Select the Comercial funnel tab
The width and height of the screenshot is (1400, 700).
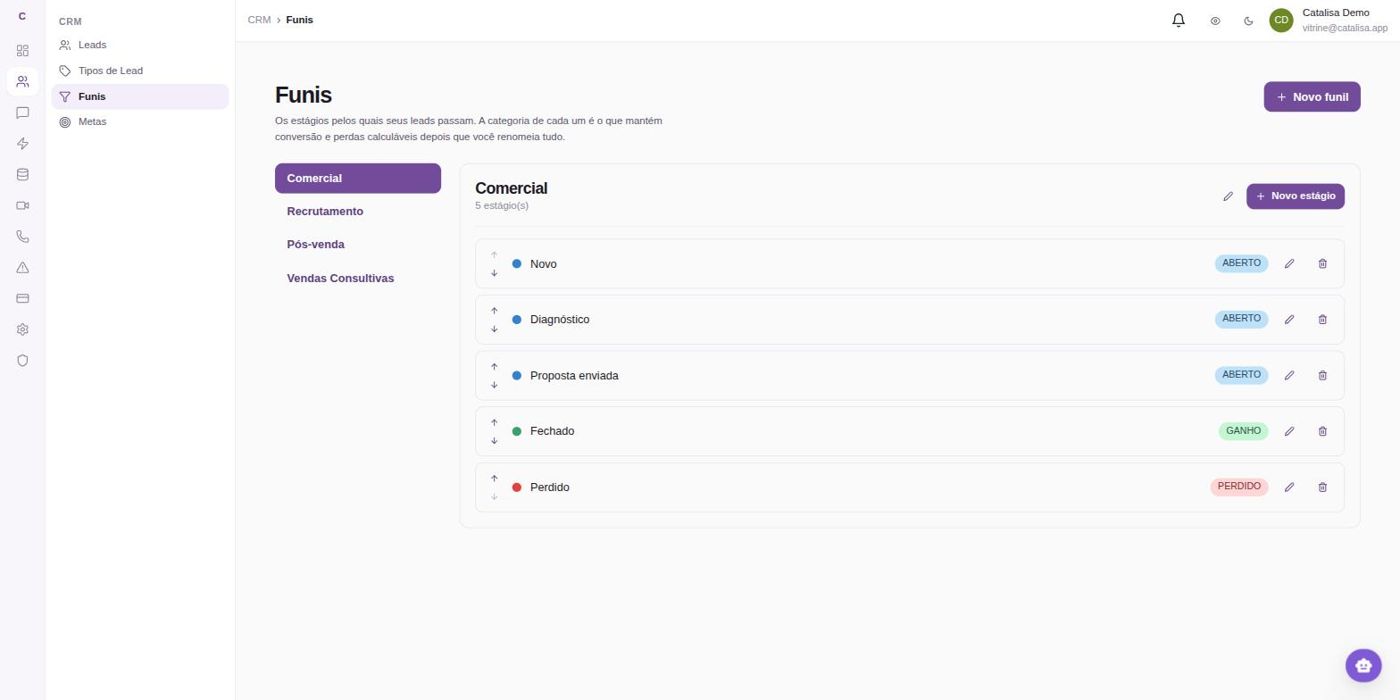tap(358, 178)
